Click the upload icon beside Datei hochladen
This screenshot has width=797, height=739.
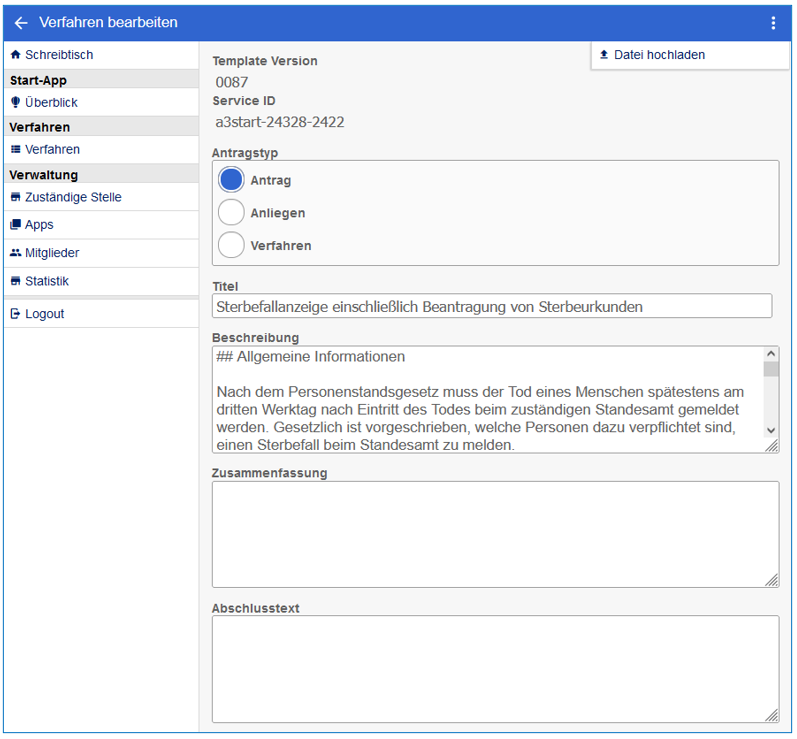[x=604, y=55]
